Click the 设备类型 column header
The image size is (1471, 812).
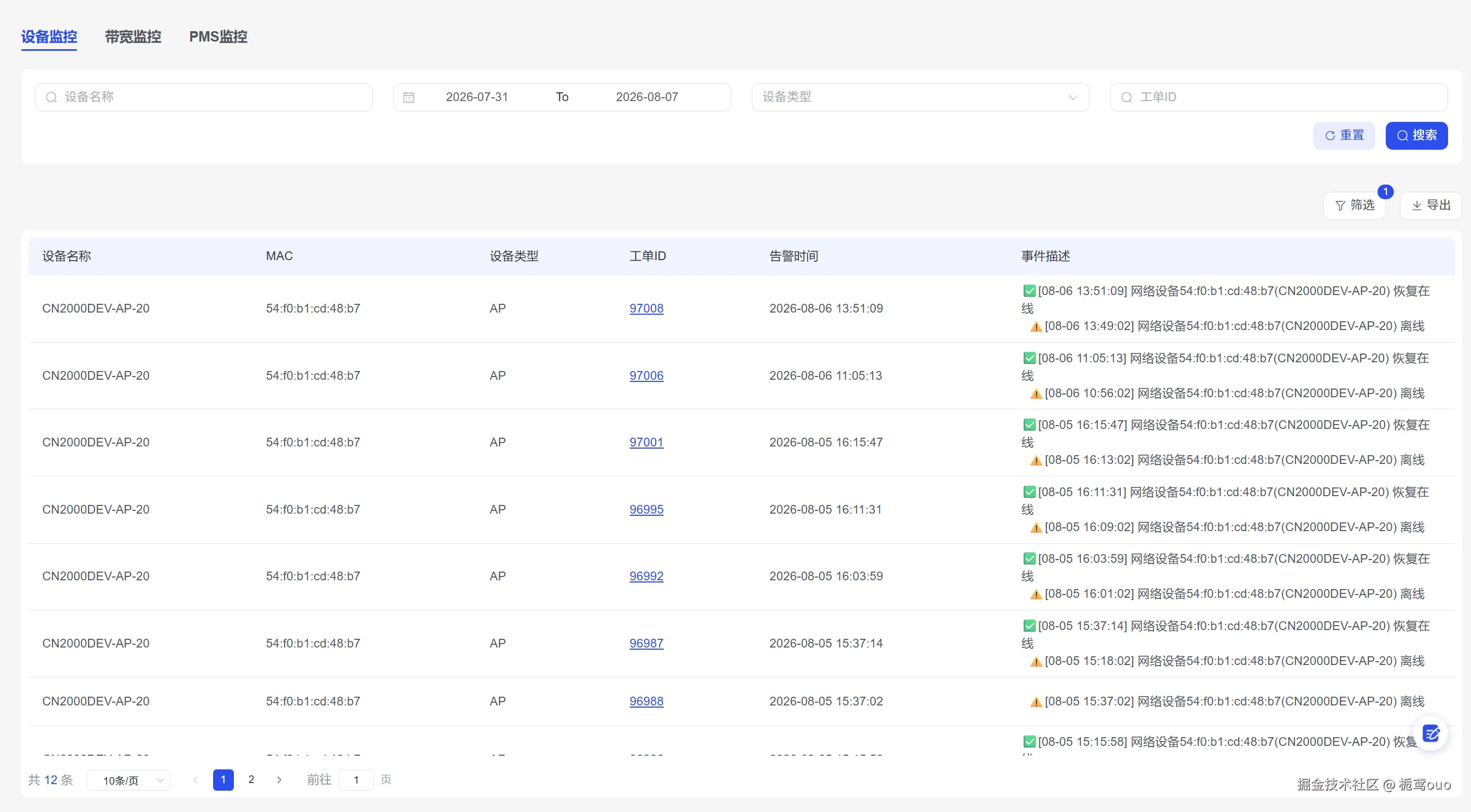pyautogui.click(x=514, y=256)
